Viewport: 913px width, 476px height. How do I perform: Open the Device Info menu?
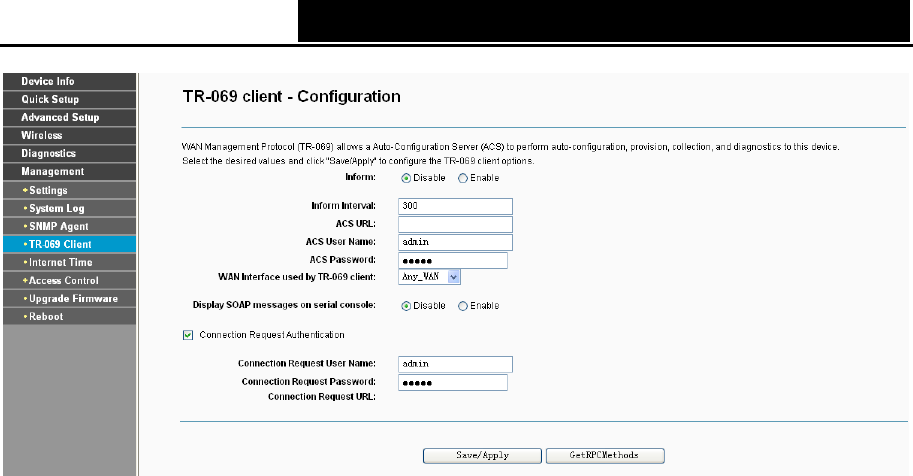click(69, 82)
